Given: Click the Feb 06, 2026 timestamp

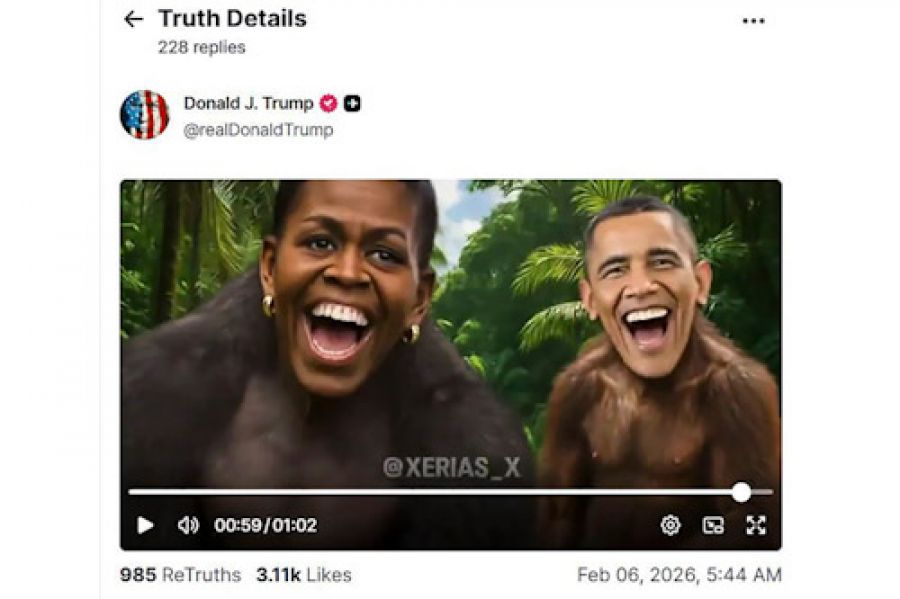Looking at the screenshot, I should point(679,575).
